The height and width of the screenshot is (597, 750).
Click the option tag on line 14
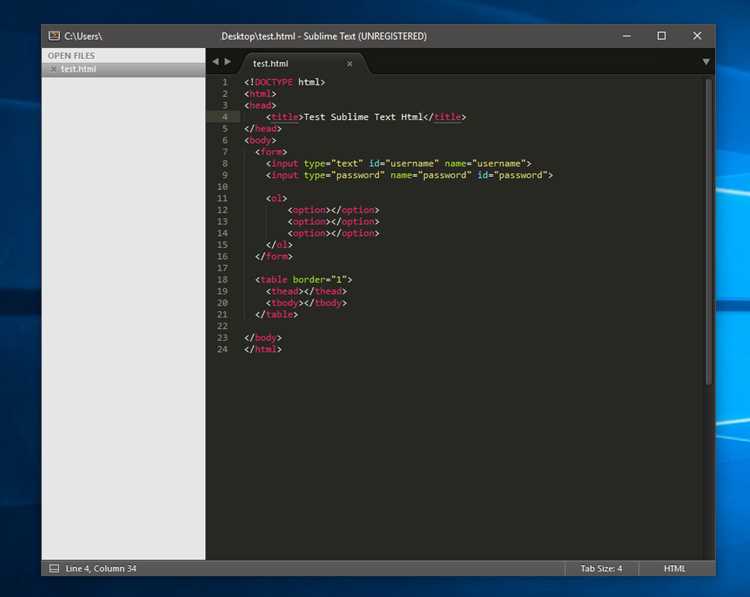coord(333,233)
